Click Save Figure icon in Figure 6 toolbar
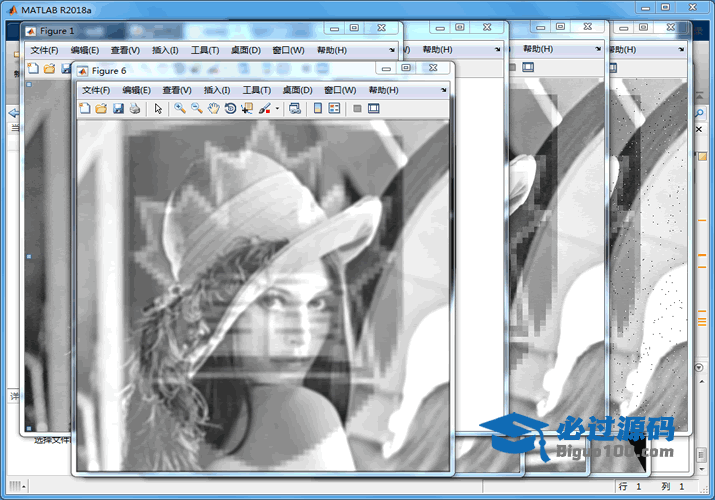This screenshot has width=715, height=500. (x=118, y=108)
